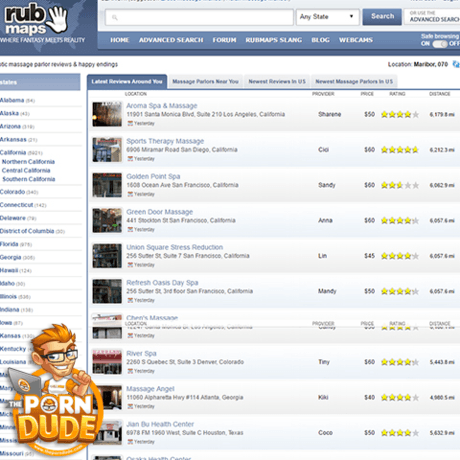This screenshot has height=460, width=460.
Task: Open the Jian Bu Health Center listing
Action: pos(160,424)
